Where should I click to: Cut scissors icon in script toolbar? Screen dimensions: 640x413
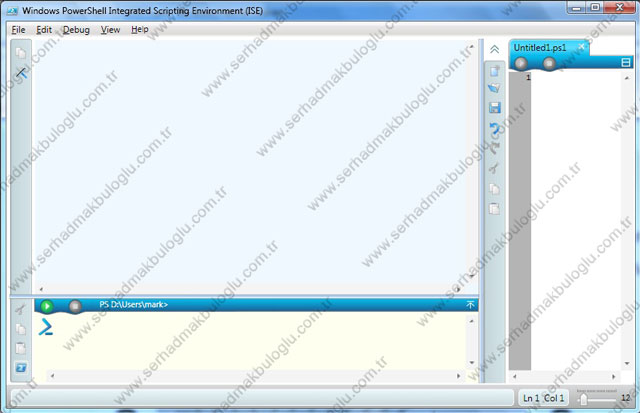pyautogui.click(x=494, y=168)
